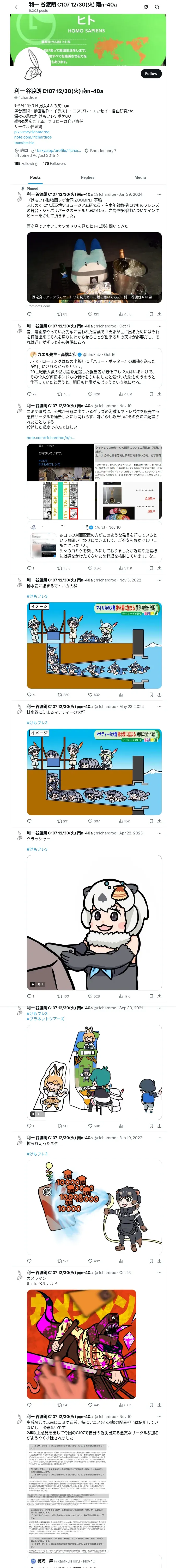Open the pixiv.me/rfchardroe link

tap(32, 132)
